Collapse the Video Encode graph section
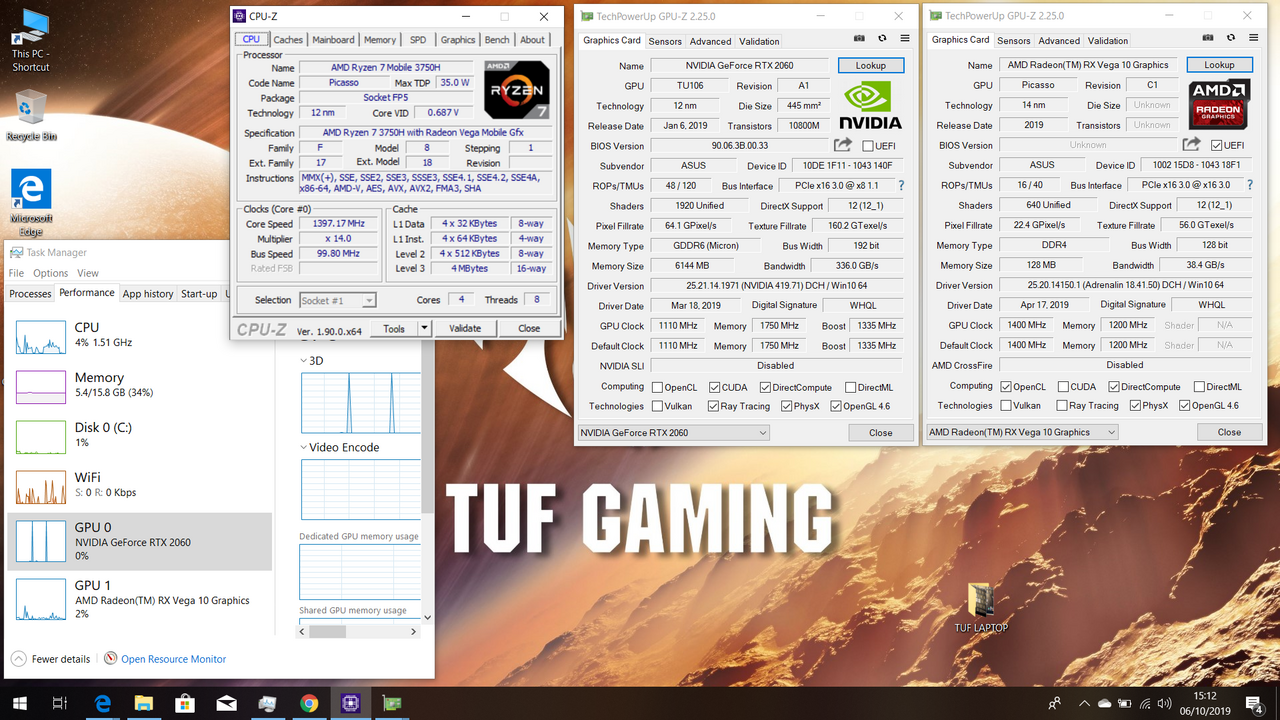Viewport: 1280px width, 720px height. point(305,448)
